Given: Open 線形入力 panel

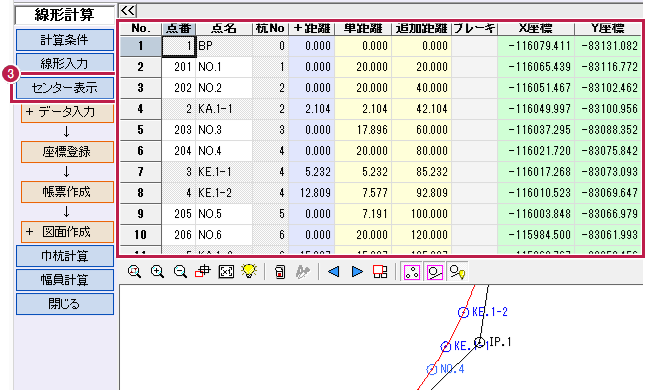Looking at the screenshot, I should (65, 64).
